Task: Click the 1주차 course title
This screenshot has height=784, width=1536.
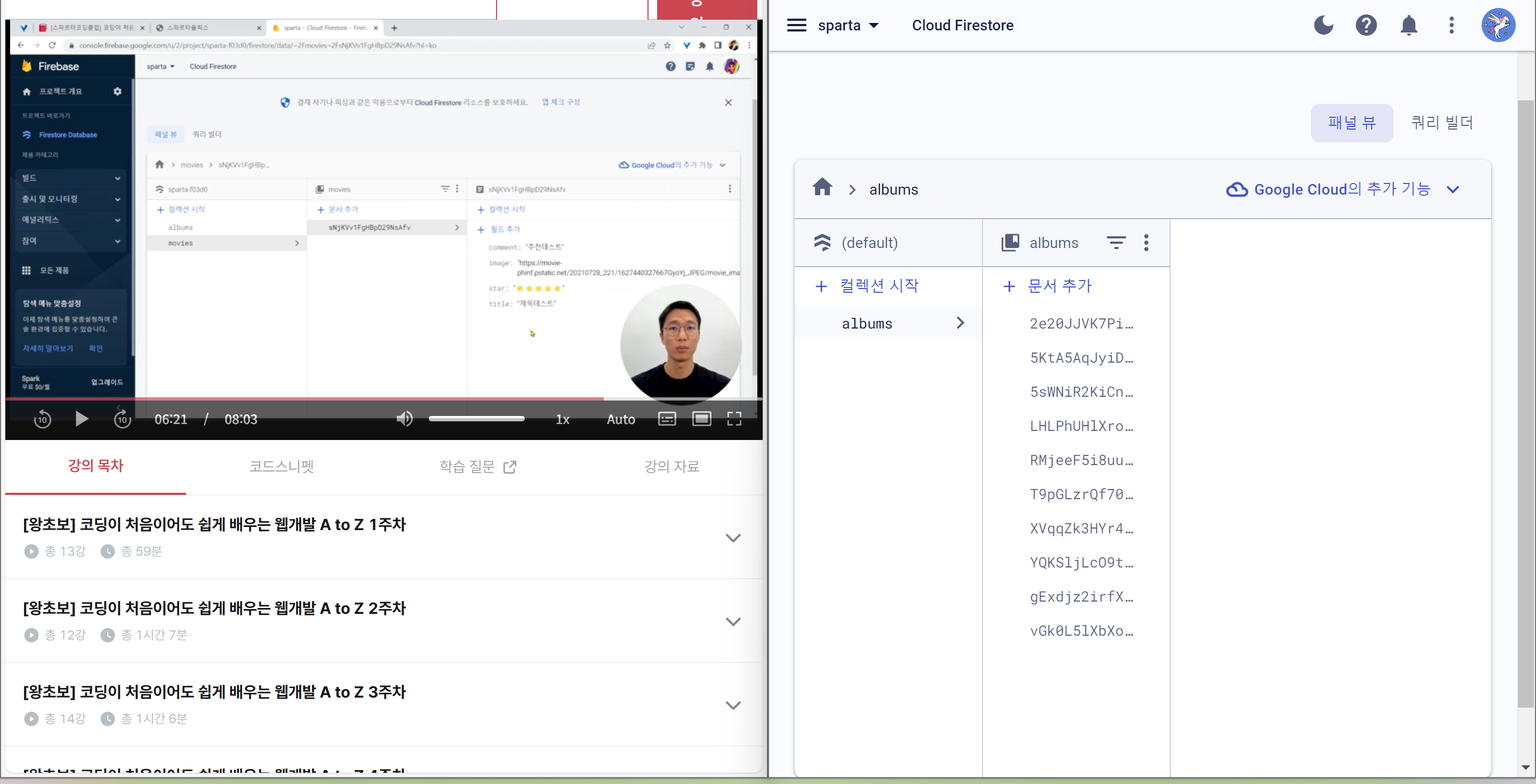Action: click(214, 525)
